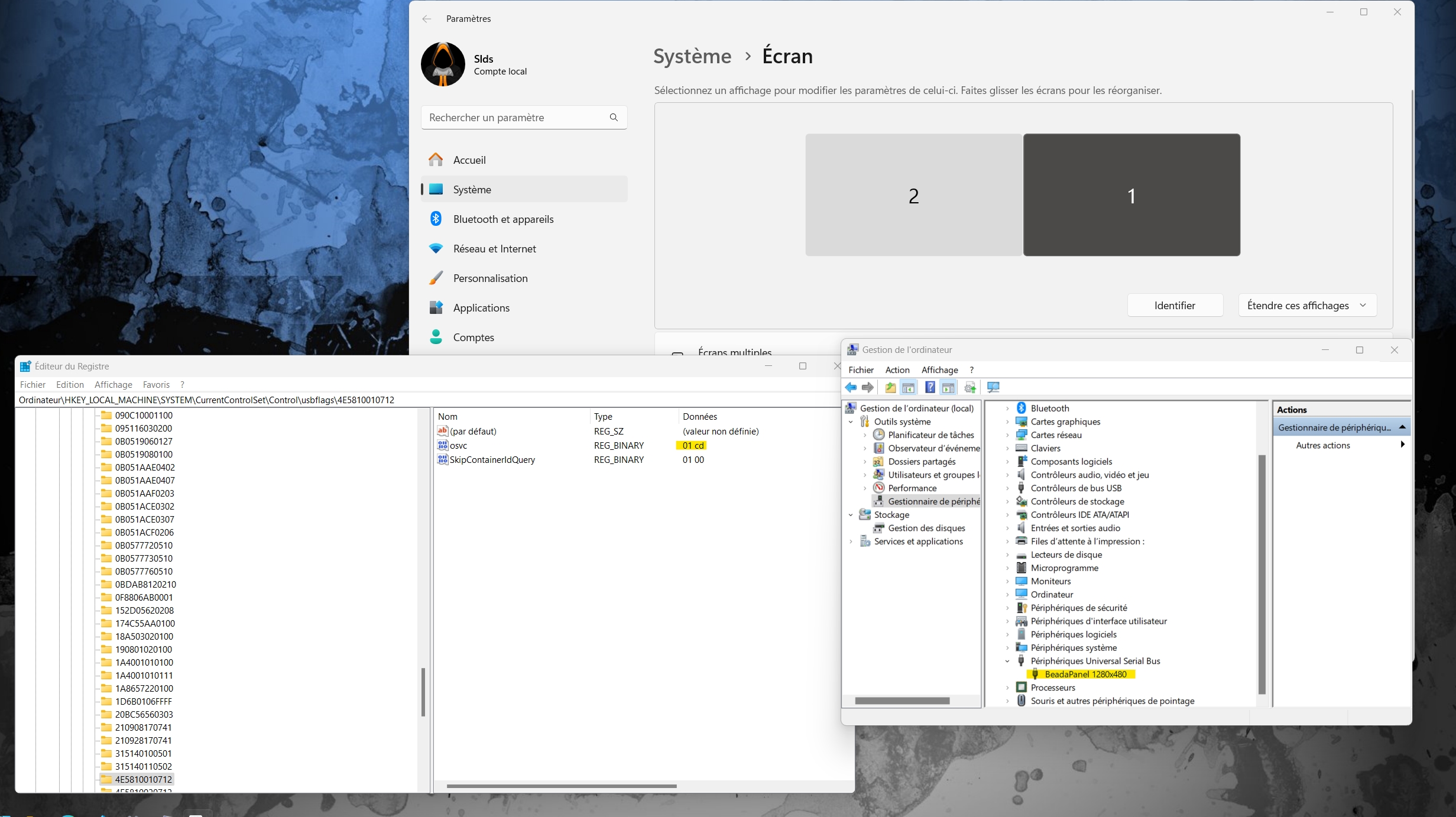Image resolution: width=1456 pixels, height=817 pixels.
Task: Open Affichage menu in Gestion de l'ordinateur
Action: [939, 369]
